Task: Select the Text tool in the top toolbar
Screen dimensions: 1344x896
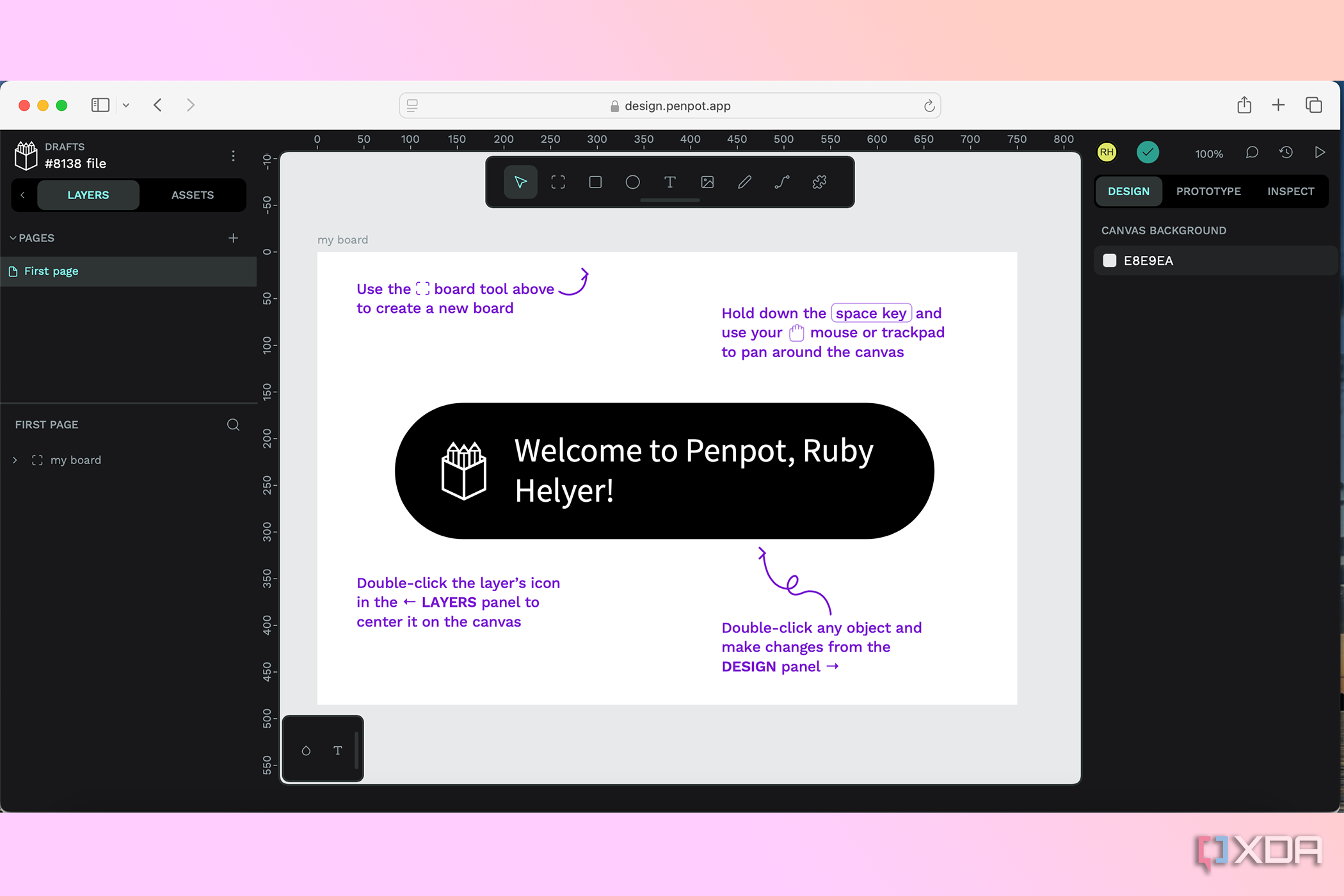Action: point(670,182)
